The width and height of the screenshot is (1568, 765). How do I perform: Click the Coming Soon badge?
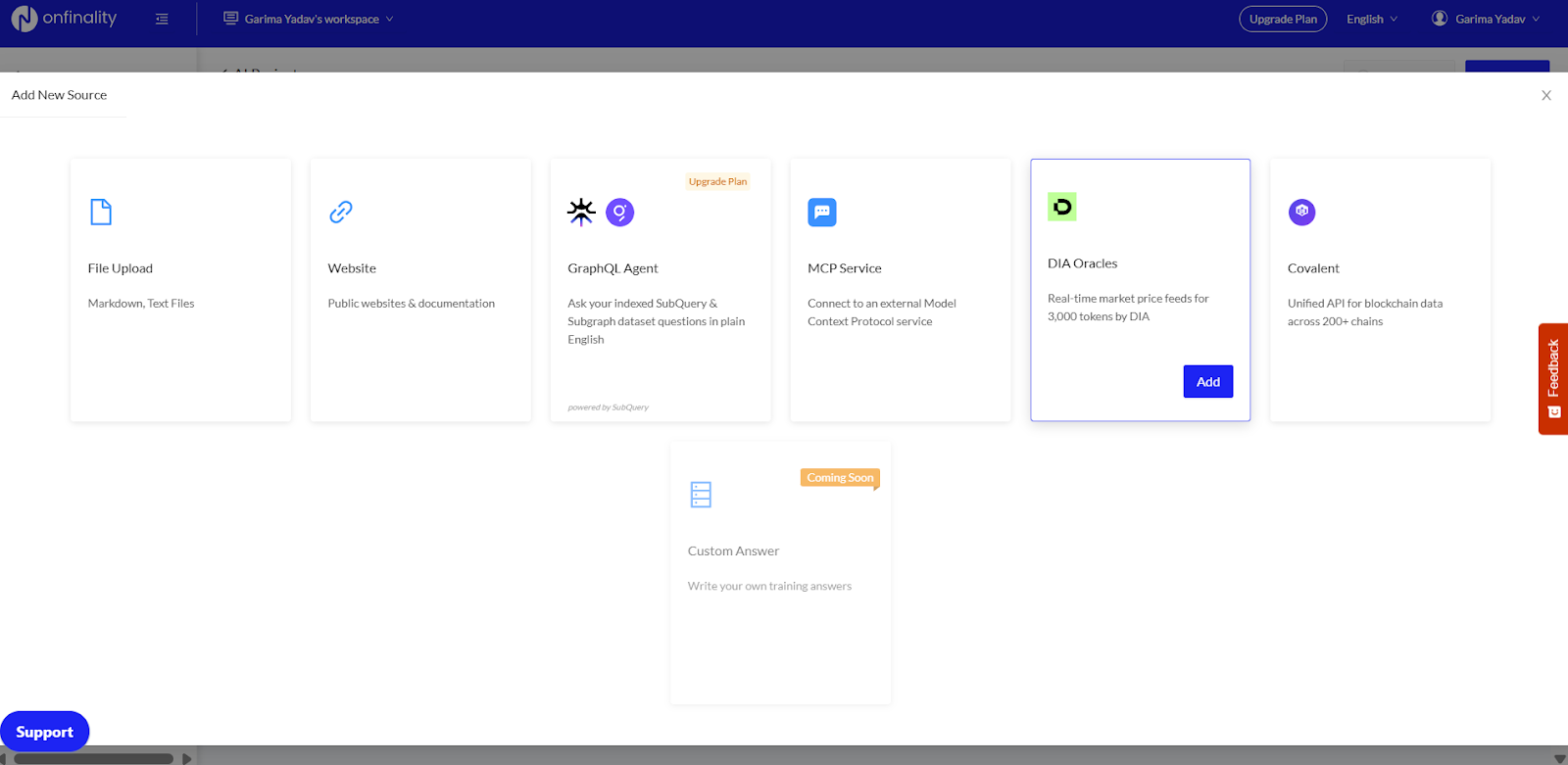click(840, 478)
